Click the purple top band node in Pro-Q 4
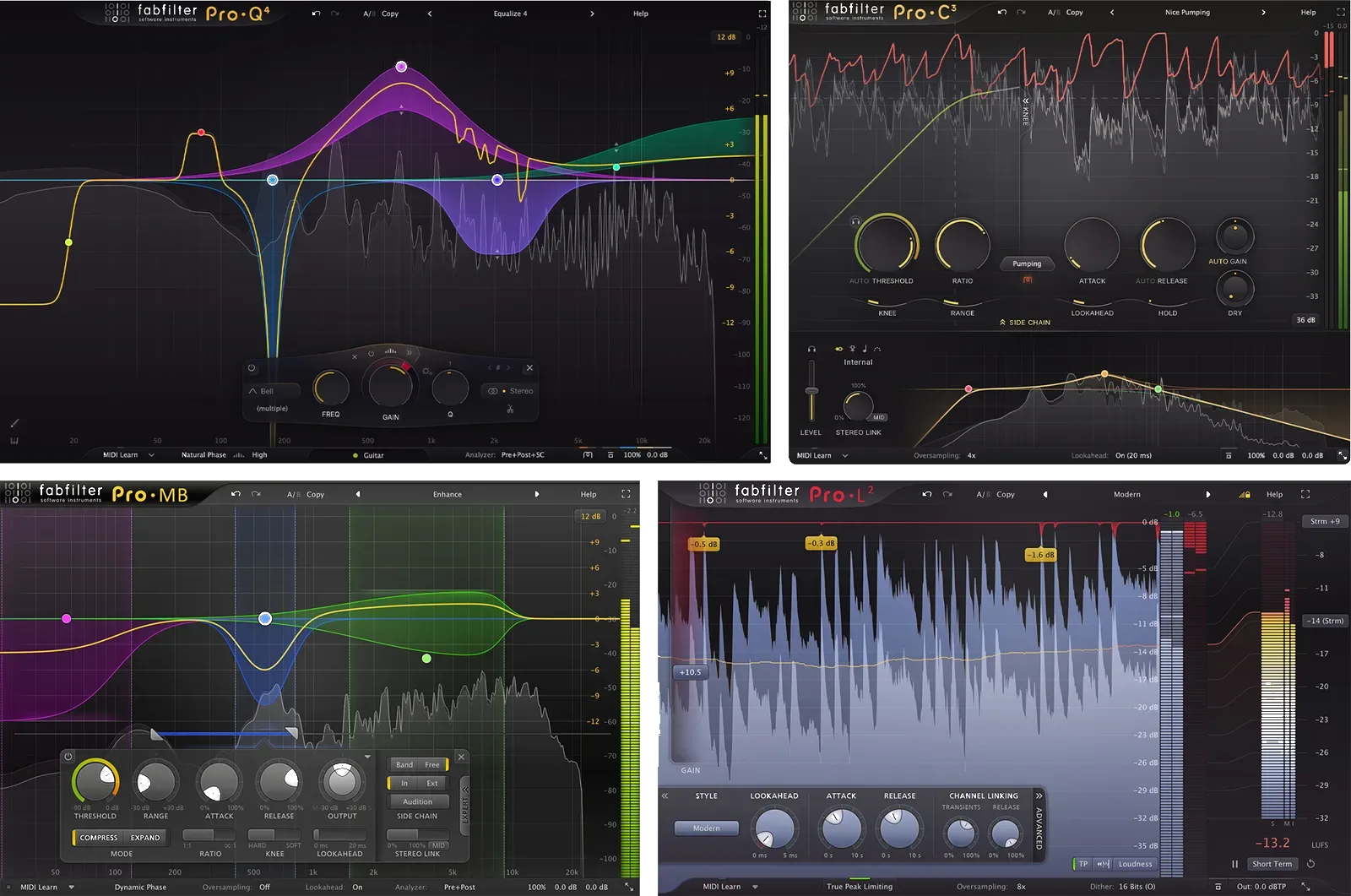Screen dimensions: 1351x896 point(401,67)
